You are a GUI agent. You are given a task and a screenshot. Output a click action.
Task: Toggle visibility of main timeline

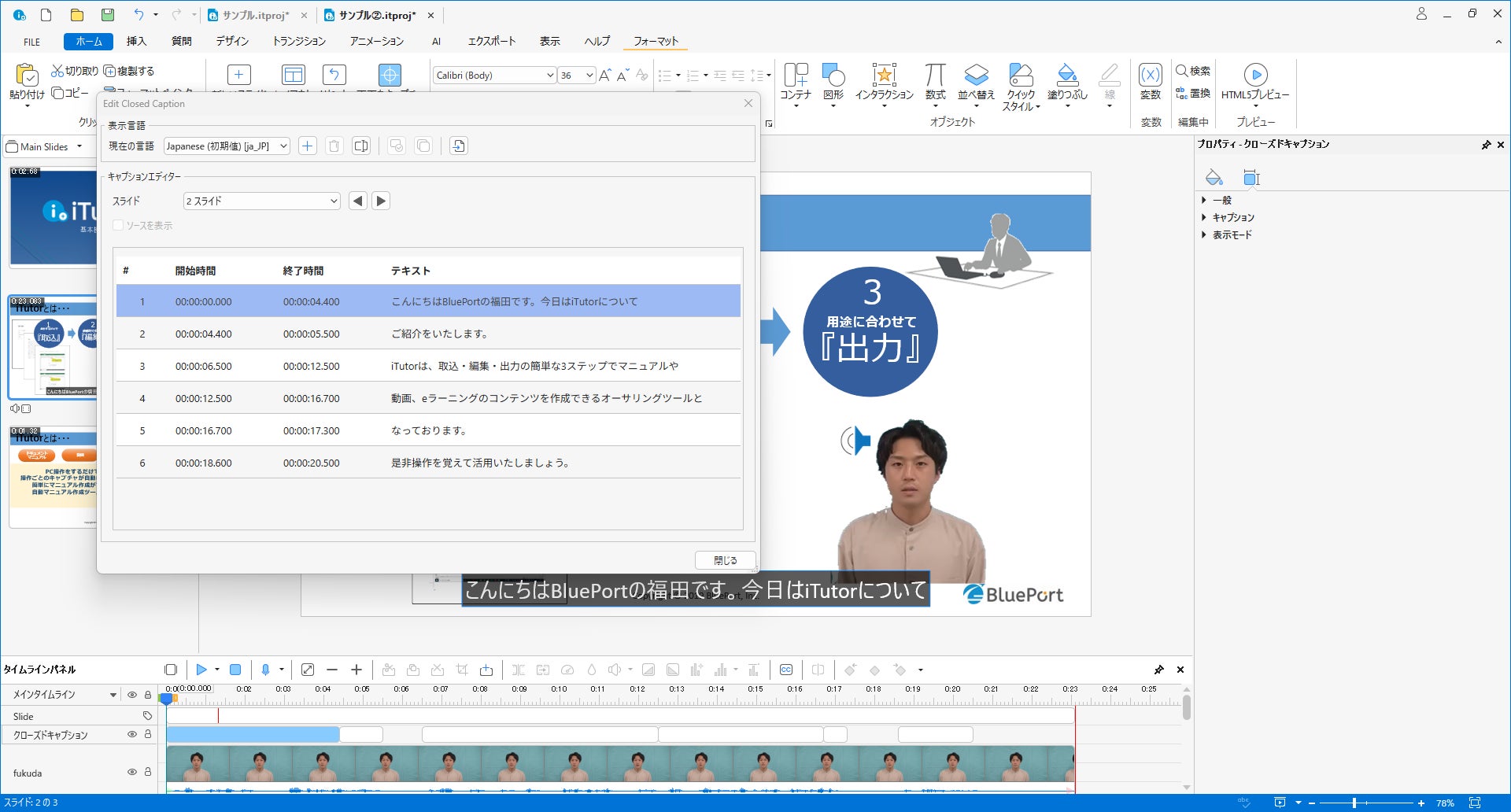click(x=132, y=695)
